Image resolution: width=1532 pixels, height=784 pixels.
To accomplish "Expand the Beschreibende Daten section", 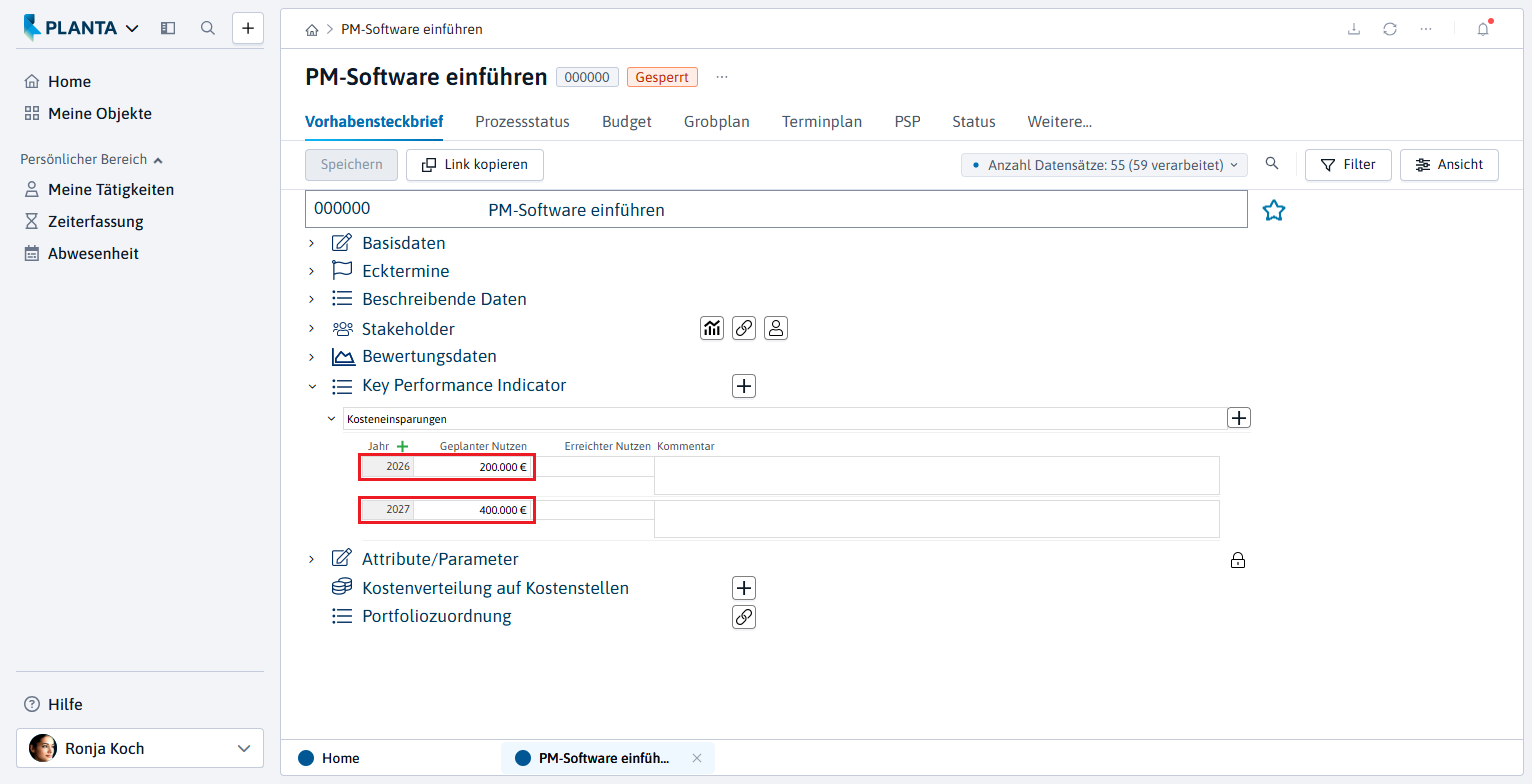I will point(312,299).
